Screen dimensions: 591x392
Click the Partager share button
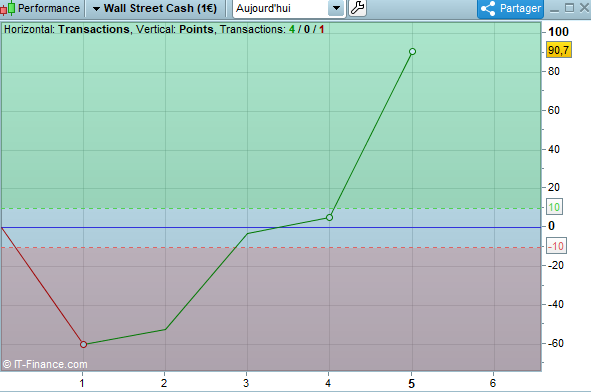510,8
